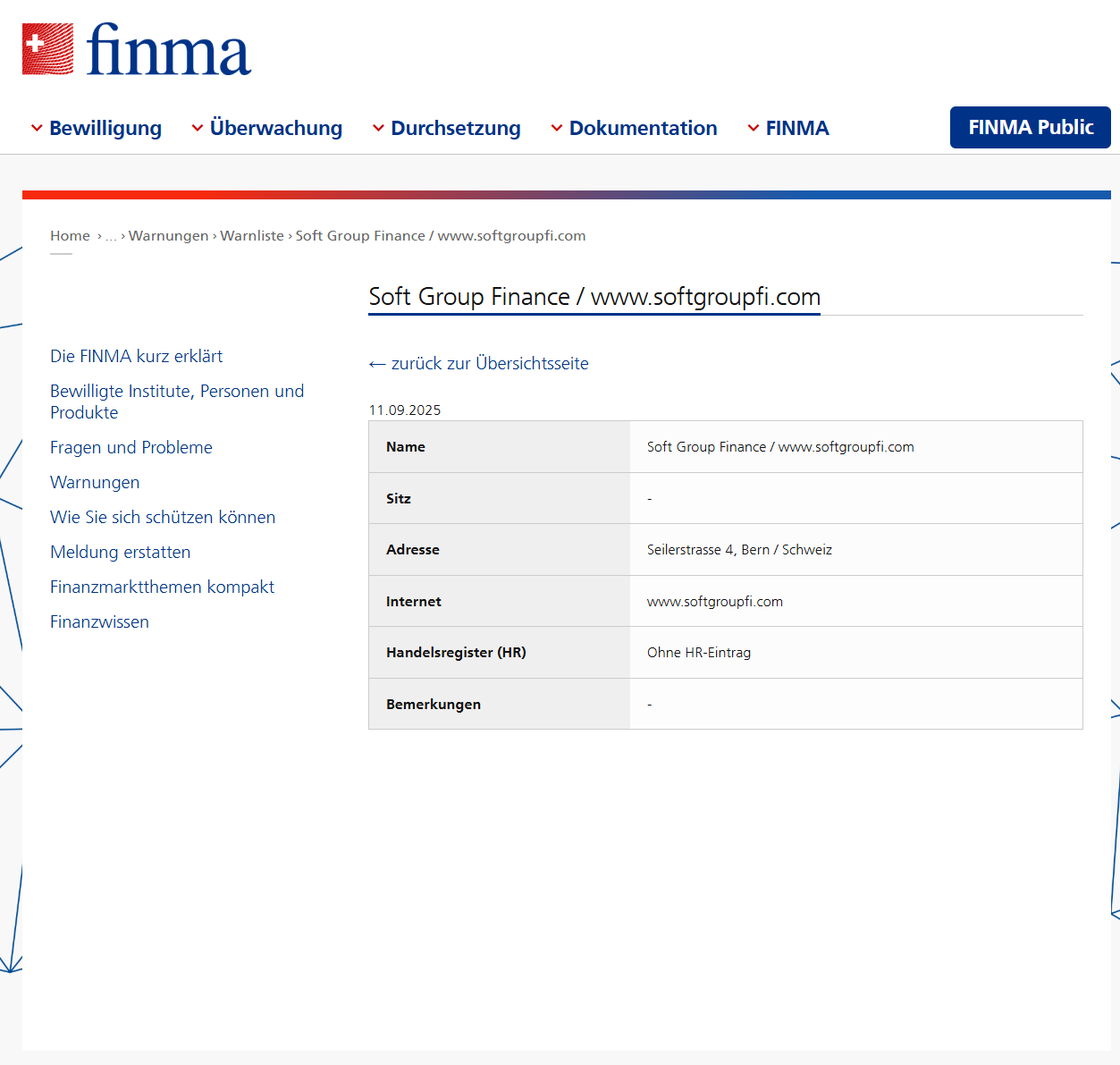
Task: Click the Internet value www.softgroupfi.com
Action: pyautogui.click(x=715, y=602)
